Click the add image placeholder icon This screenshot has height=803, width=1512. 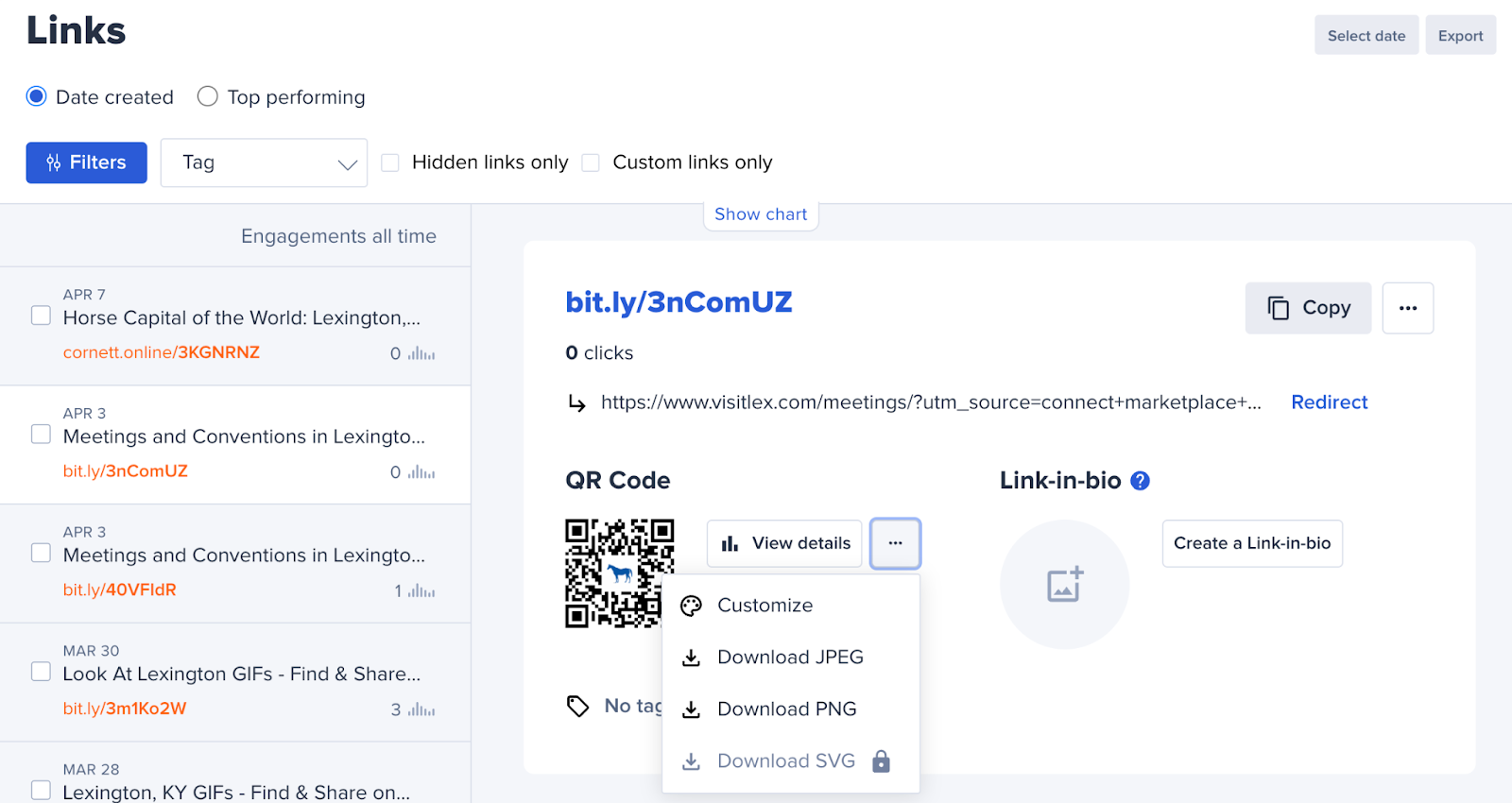(x=1065, y=584)
